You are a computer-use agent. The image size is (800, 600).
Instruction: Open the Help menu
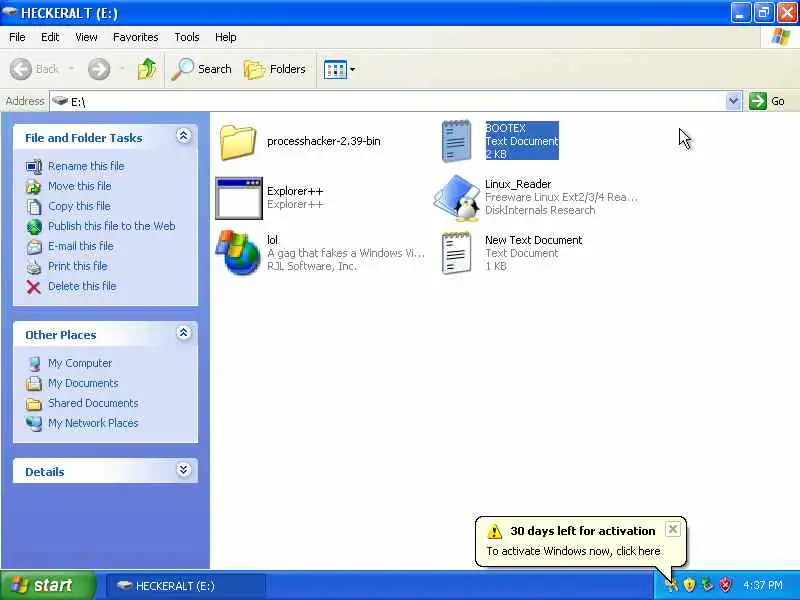(x=226, y=37)
